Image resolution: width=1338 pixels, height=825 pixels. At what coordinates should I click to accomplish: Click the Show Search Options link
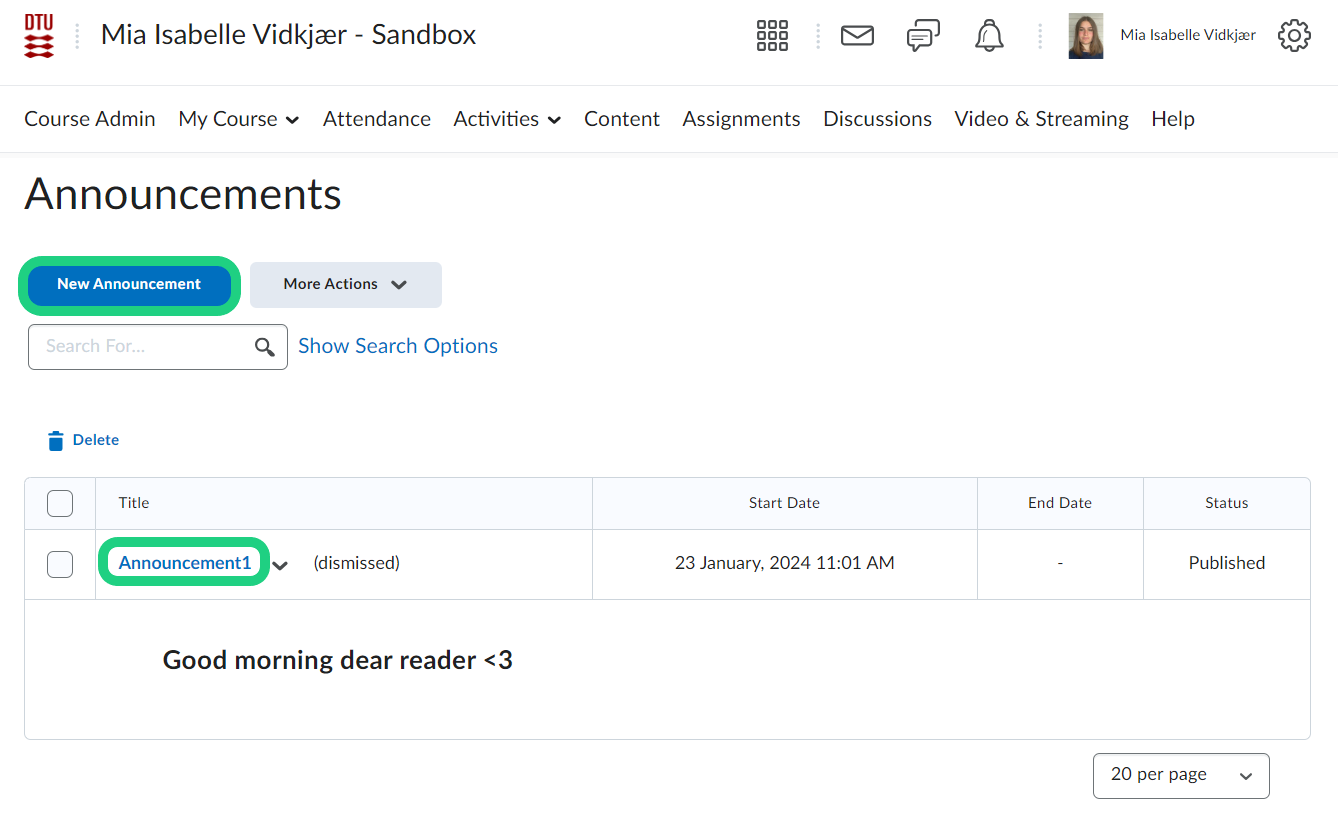pyautogui.click(x=397, y=346)
